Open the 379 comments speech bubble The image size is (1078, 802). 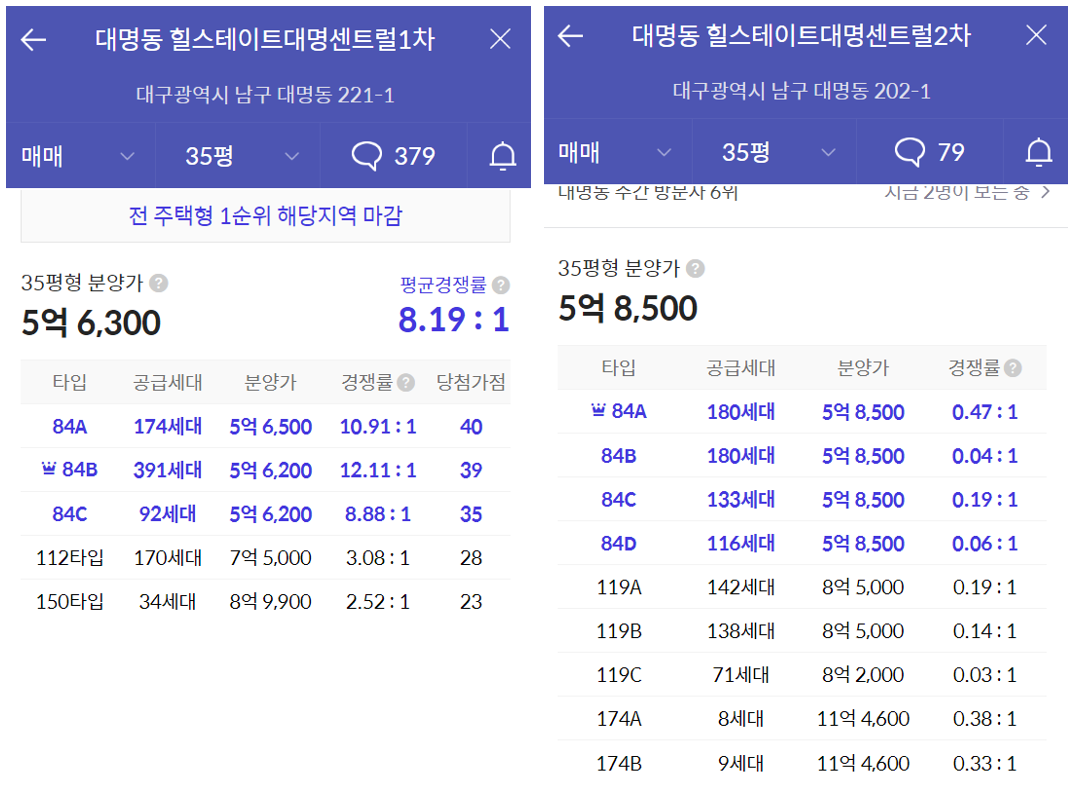click(x=393, y=156)
